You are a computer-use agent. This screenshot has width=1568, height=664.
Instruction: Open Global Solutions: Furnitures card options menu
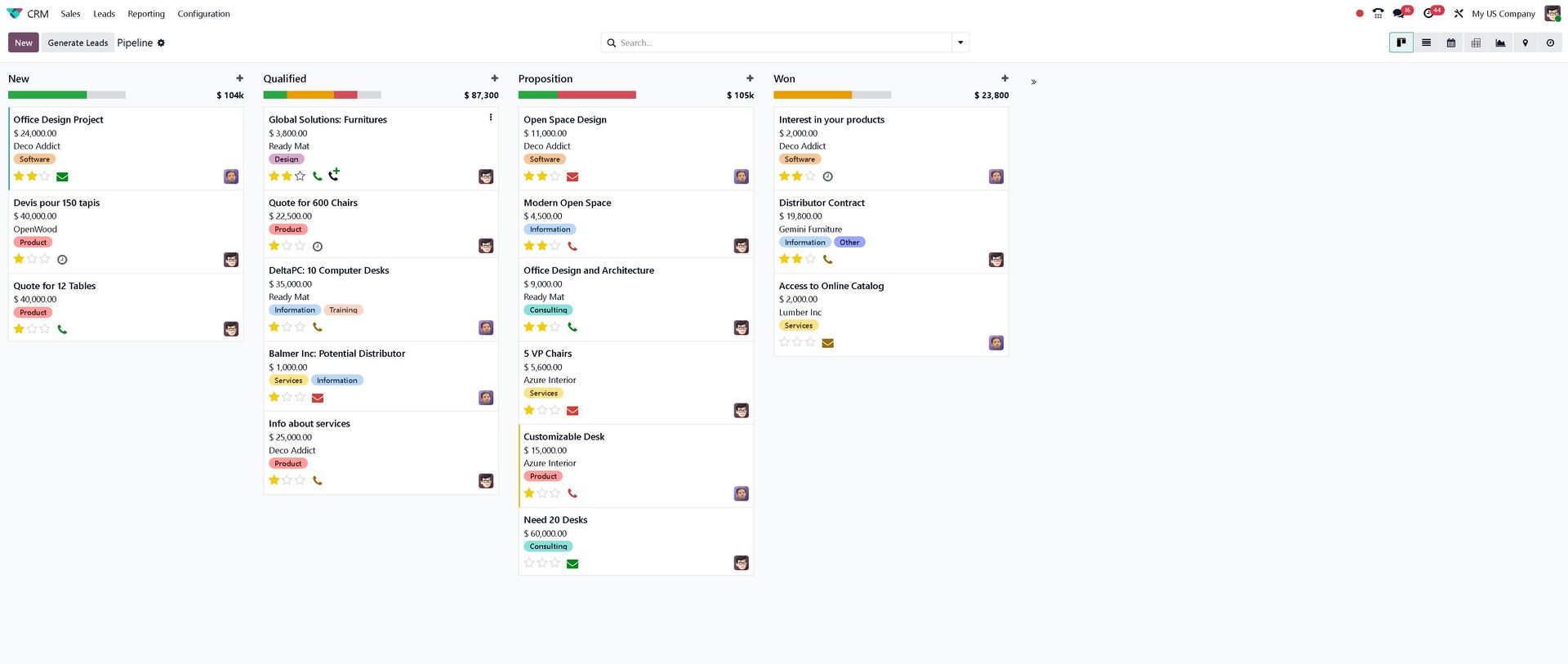[x=490, y=118]
